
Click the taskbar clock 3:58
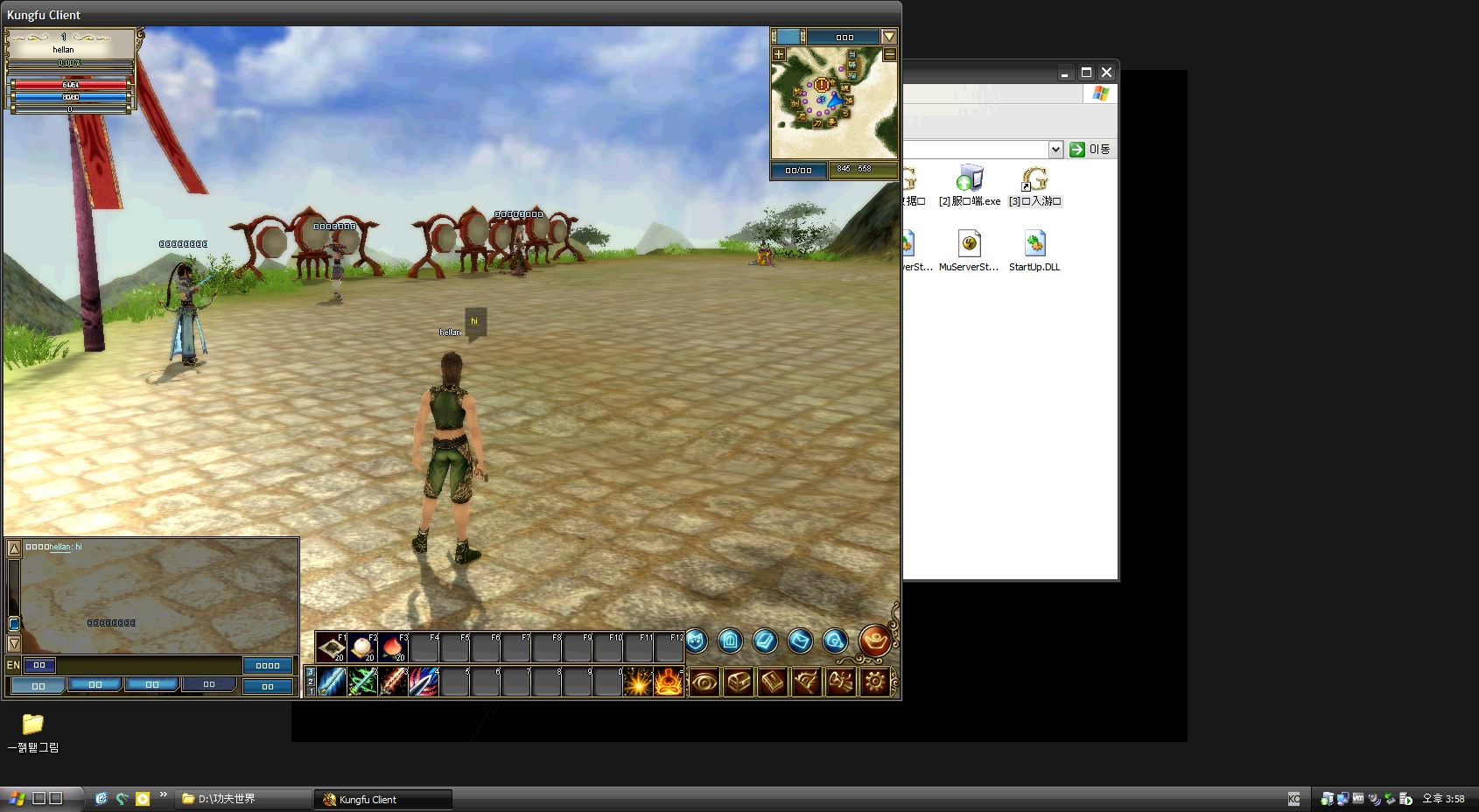[x=1443, y=799]
